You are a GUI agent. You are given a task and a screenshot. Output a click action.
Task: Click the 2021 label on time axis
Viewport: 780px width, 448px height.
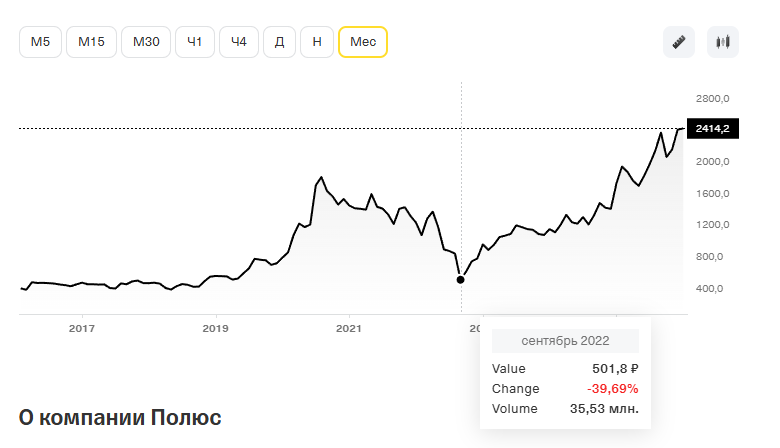(x=348, y=327)
